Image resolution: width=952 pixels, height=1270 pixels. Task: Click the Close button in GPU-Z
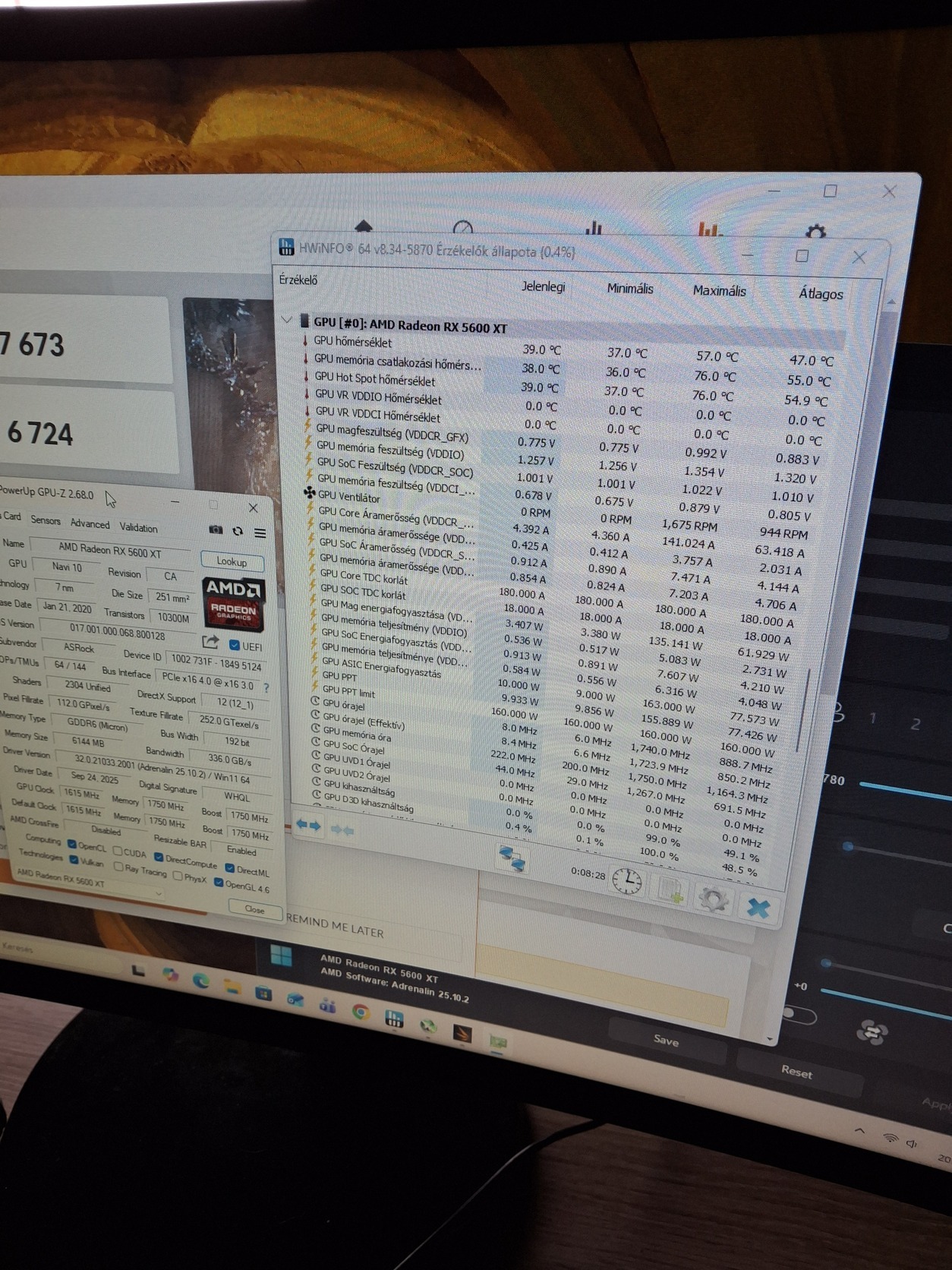coord(254,909)
